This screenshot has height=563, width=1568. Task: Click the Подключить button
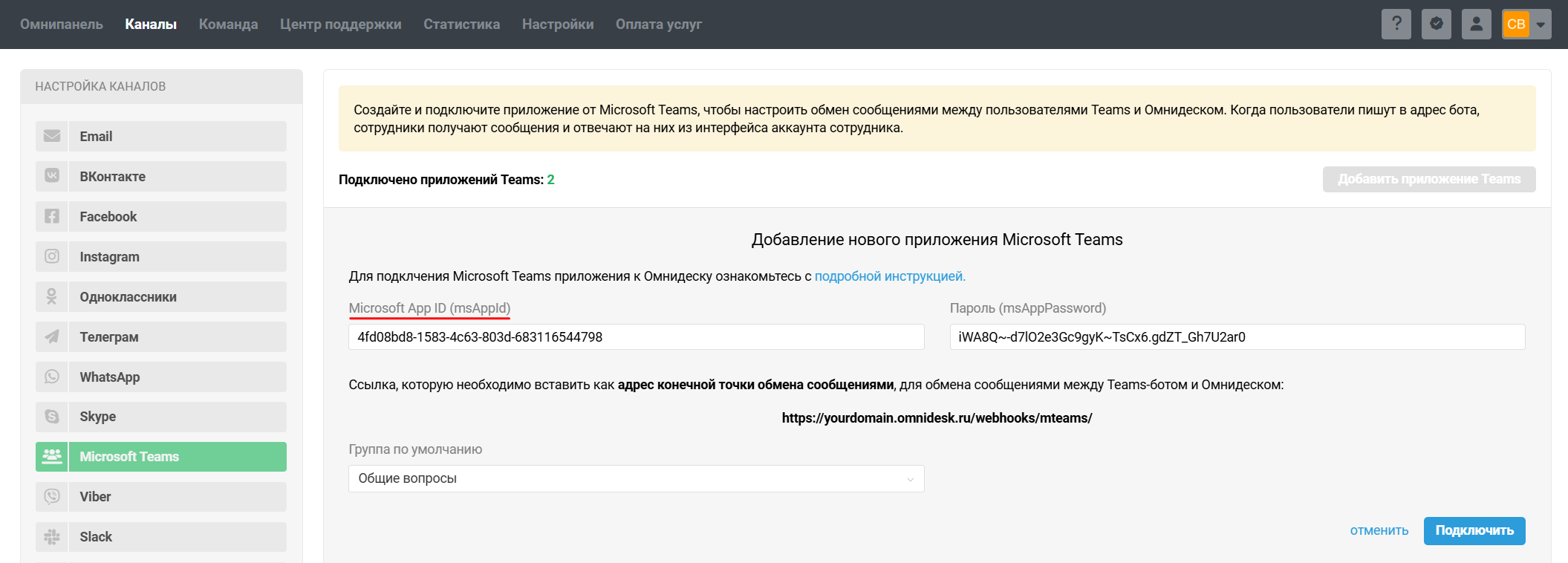pyautogui.click(x=1474, y=530)
